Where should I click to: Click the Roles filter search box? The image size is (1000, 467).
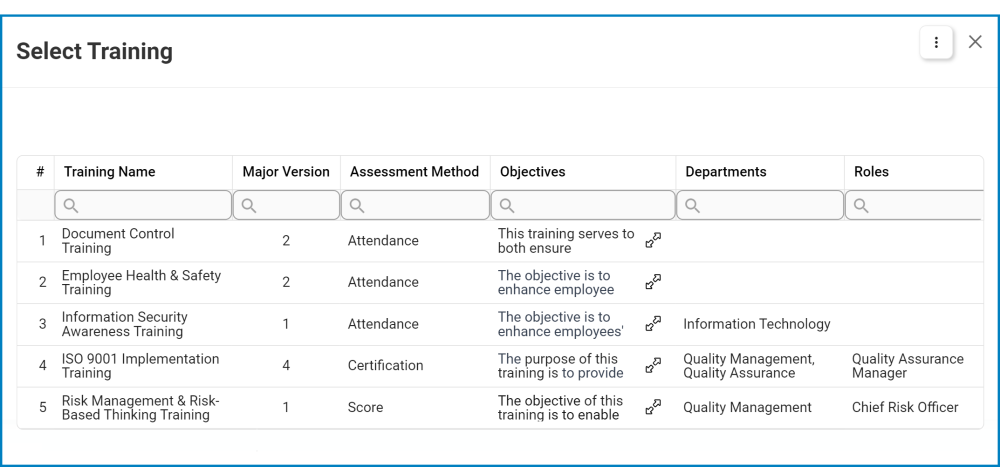pos(915,206)
